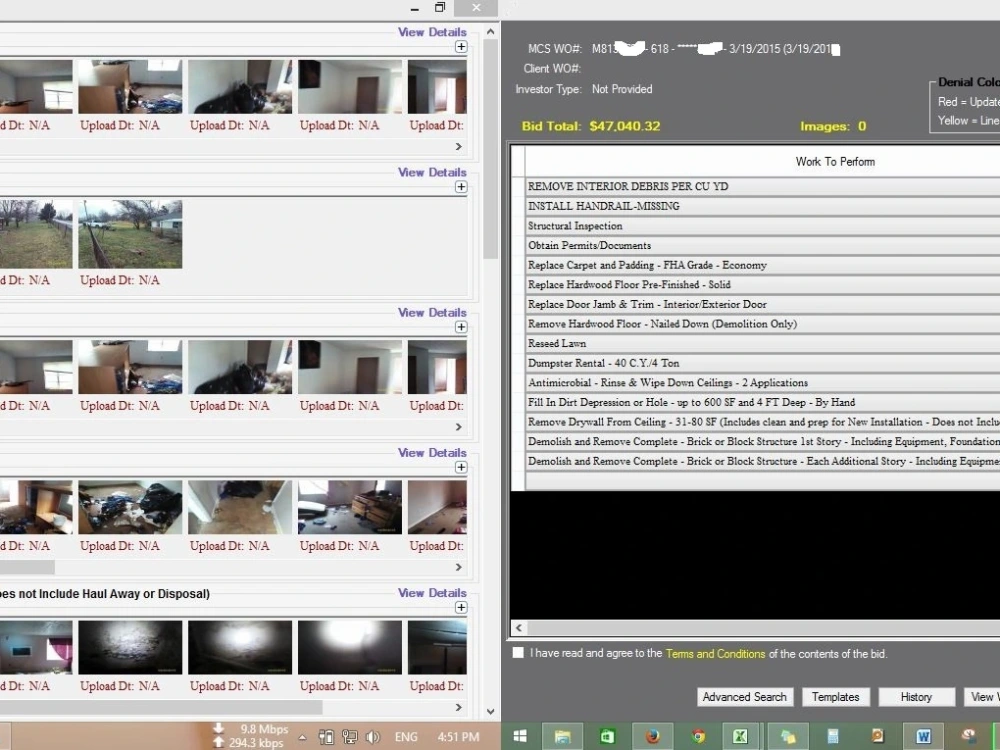Launch Firefox from the taskbar
This screenshot has width=1000, height=750.
click(652, 736)
